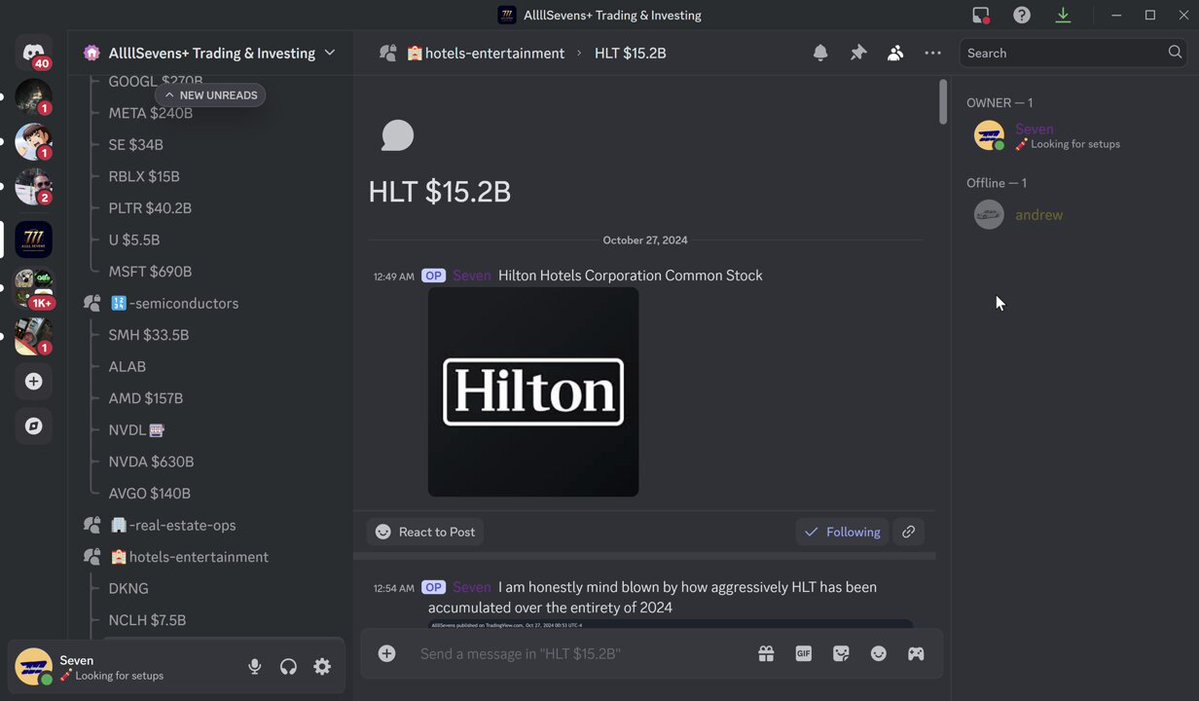Send a gift with gift icon
The height and width of the screenshot is (701, 1199).
pos(766,653)
